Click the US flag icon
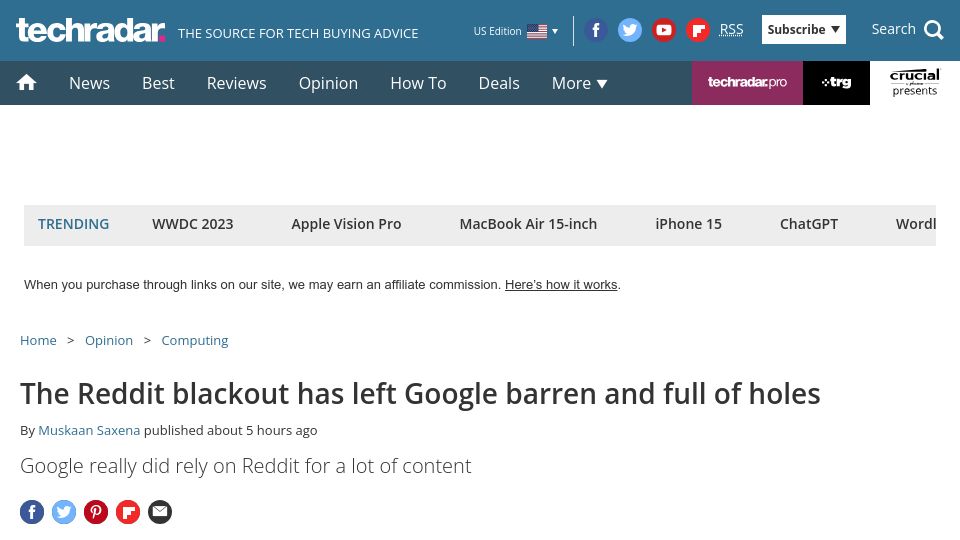 537,31
